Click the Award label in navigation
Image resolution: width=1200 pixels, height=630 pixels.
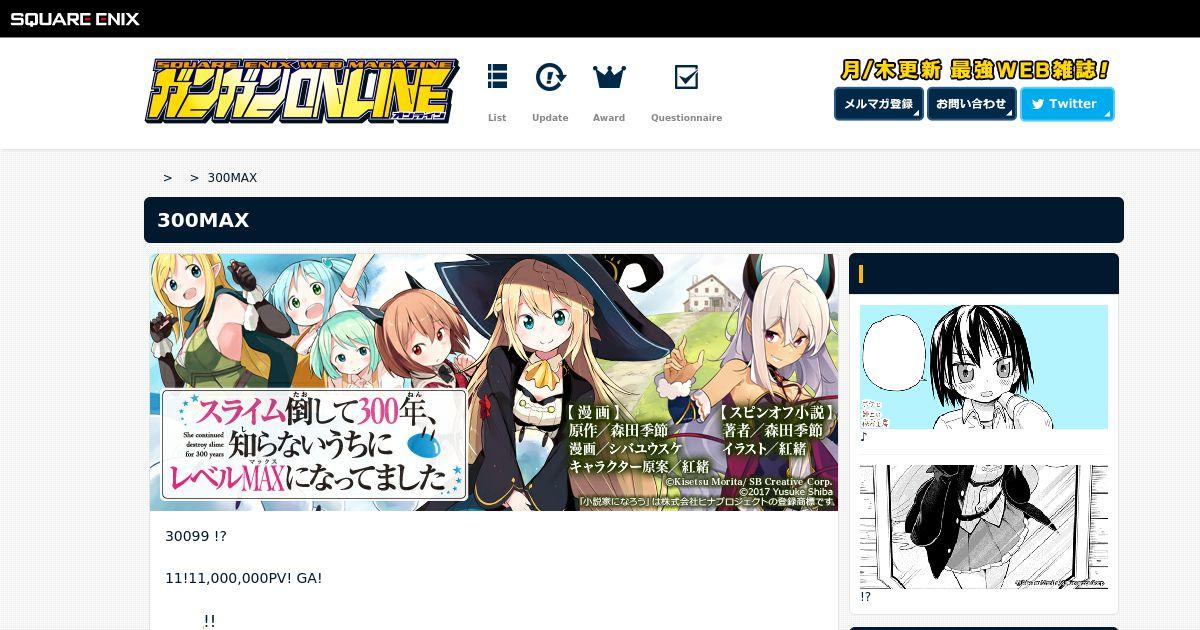(x=609, y=118)
